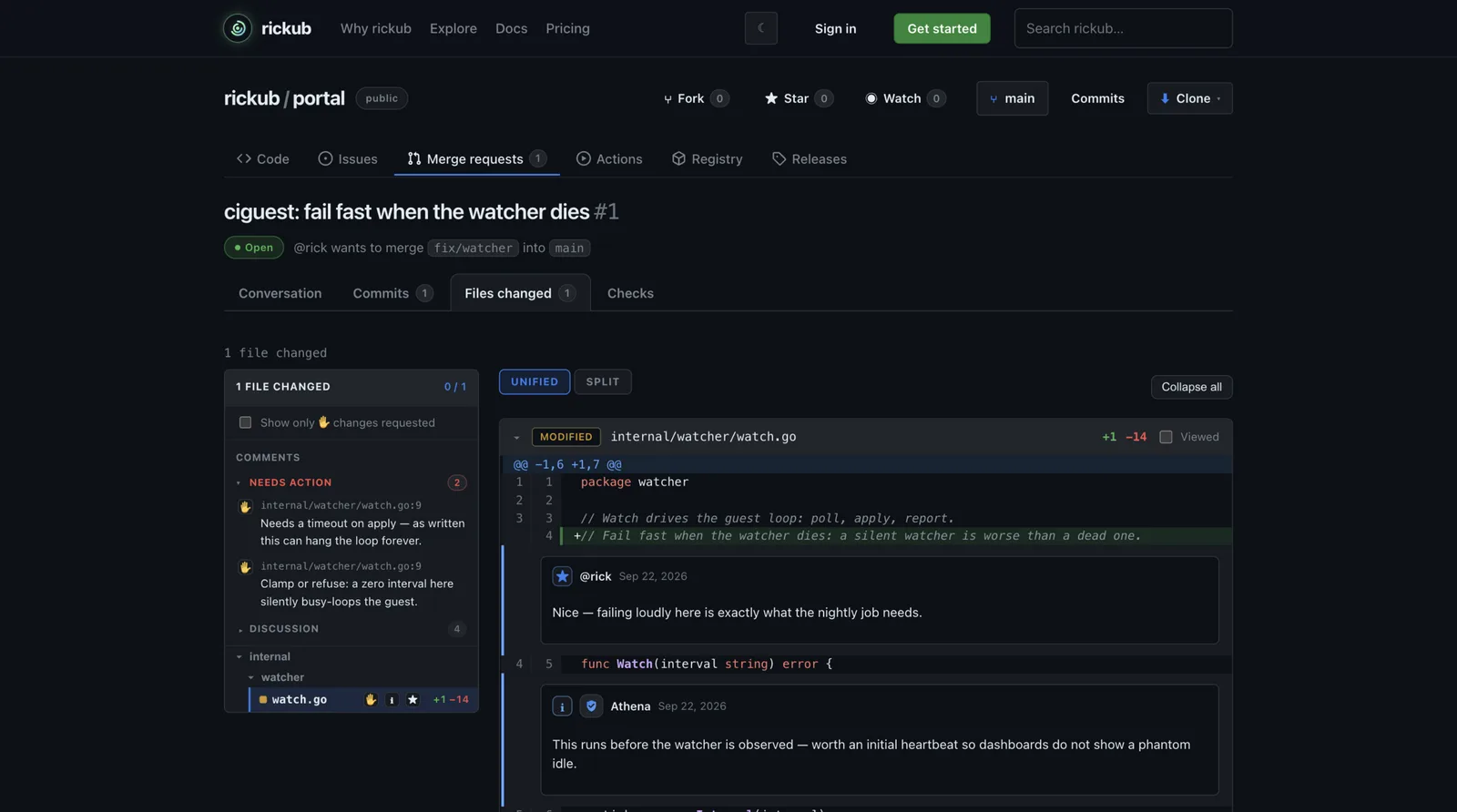Enable the Show only changes requested checkbox
1457x812 pixels.
click(x=245, y=422)
